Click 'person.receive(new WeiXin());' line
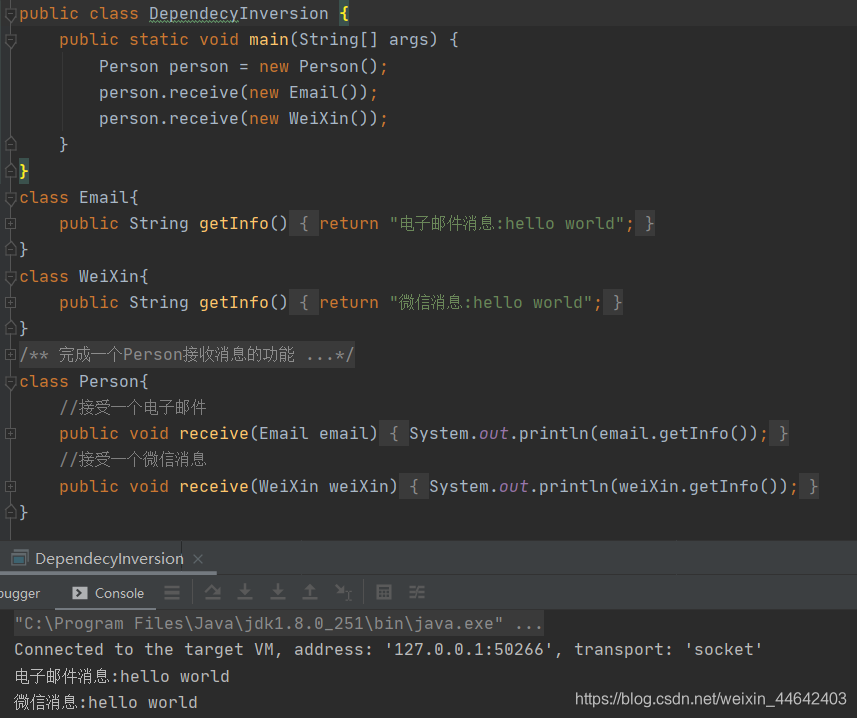857x718 pixels. 243,119
